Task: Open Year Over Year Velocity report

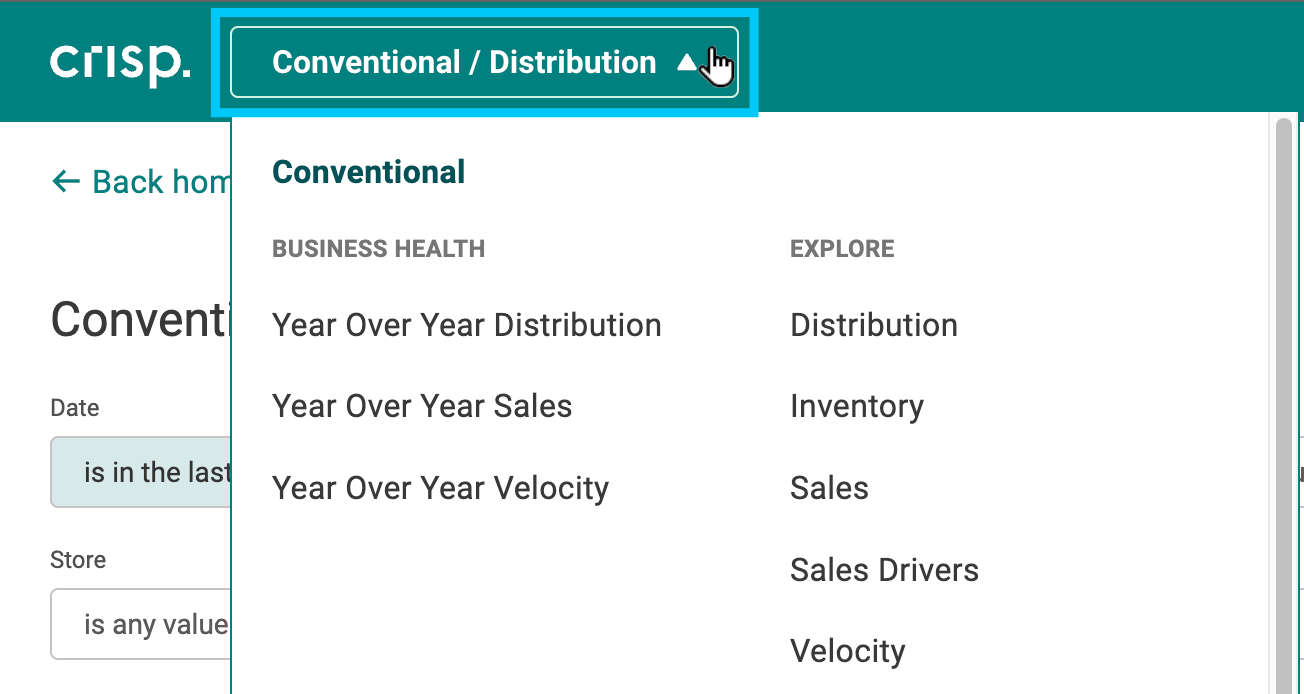Action: (440, 487)
